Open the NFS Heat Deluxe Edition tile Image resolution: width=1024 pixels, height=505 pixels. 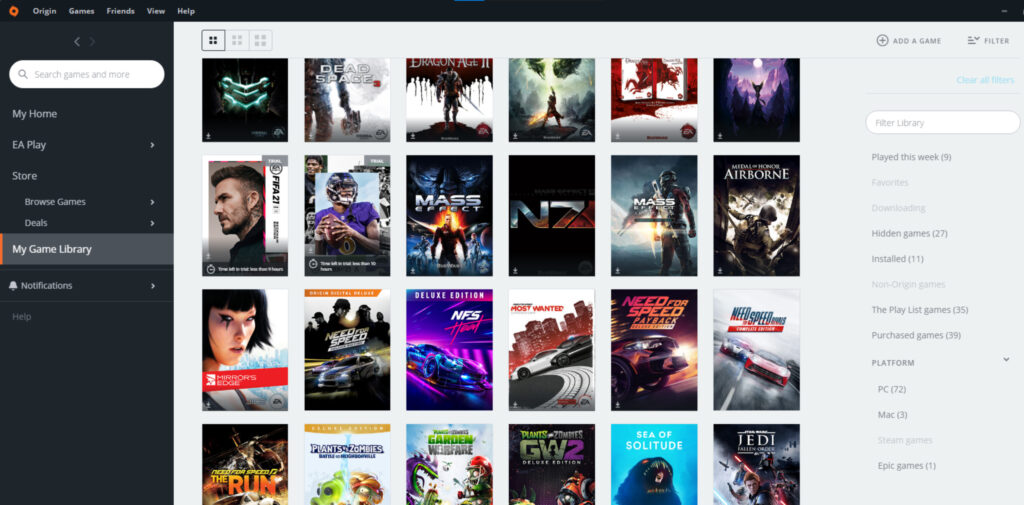[449, 350]
